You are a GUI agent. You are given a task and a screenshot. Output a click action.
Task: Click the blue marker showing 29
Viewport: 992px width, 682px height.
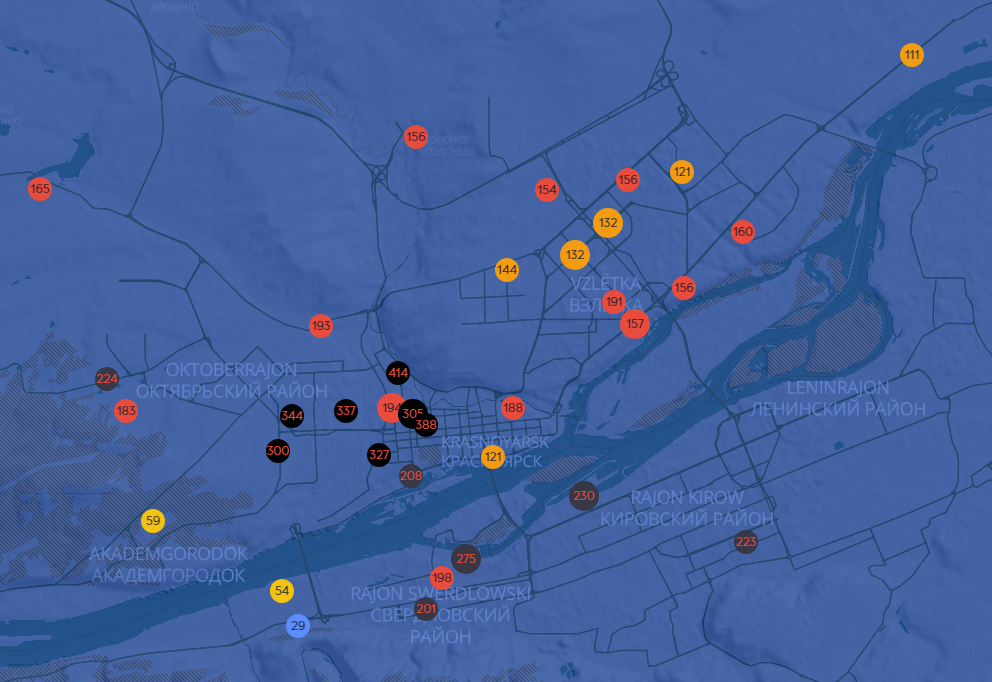click(x=298, y=626)
